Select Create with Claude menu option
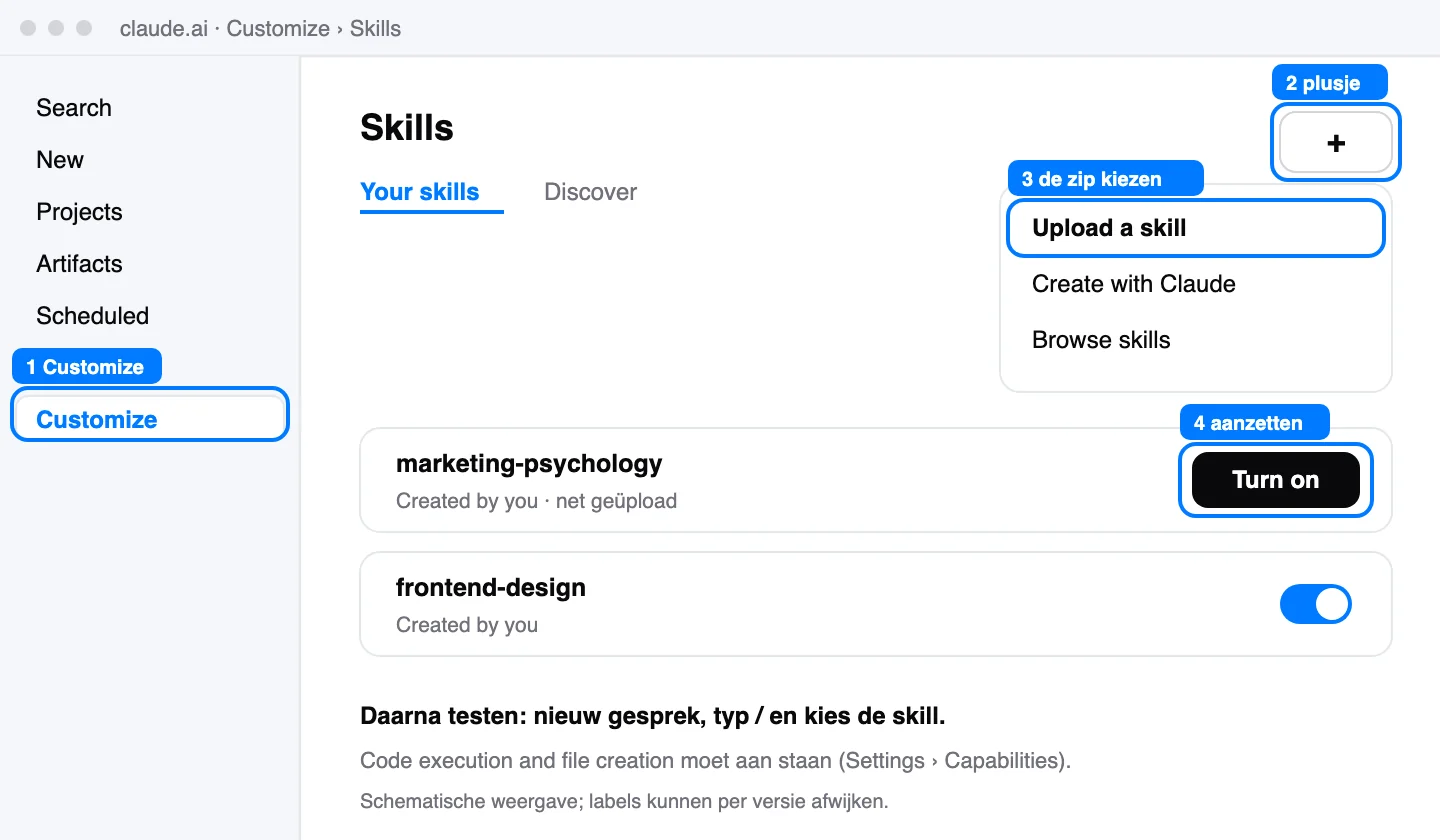The image size is (1440, 840). point(1133,284)
